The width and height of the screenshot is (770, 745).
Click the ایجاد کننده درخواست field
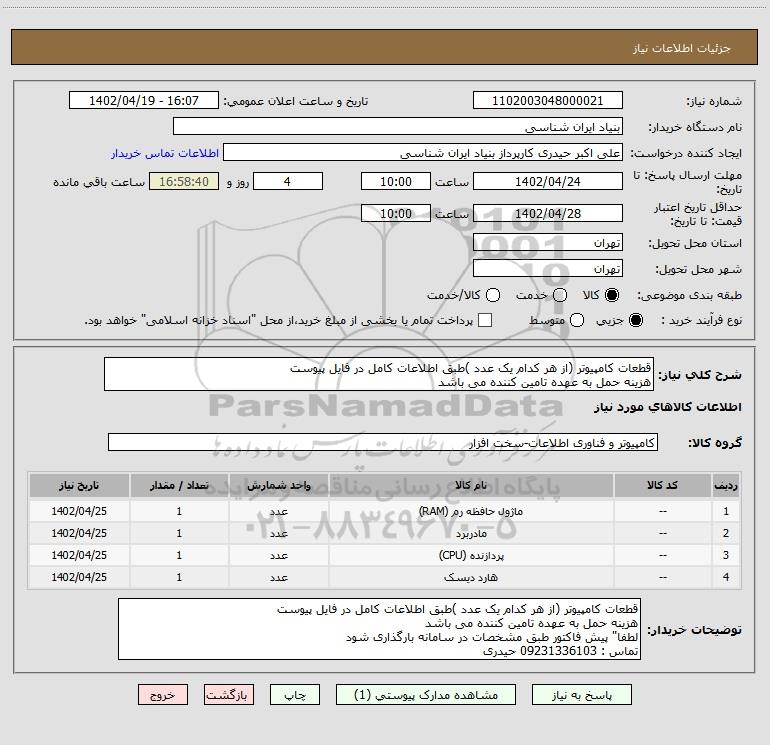point(423,153)
